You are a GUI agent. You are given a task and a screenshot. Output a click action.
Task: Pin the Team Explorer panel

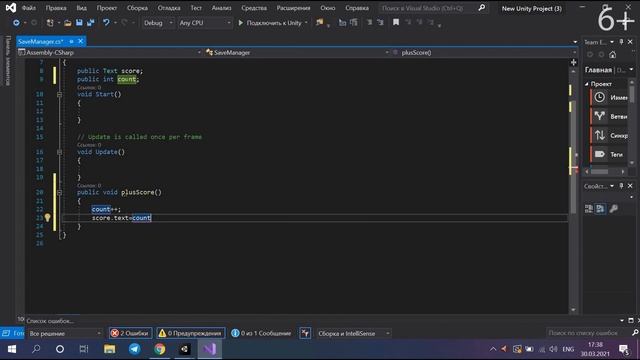click(621, 42)
